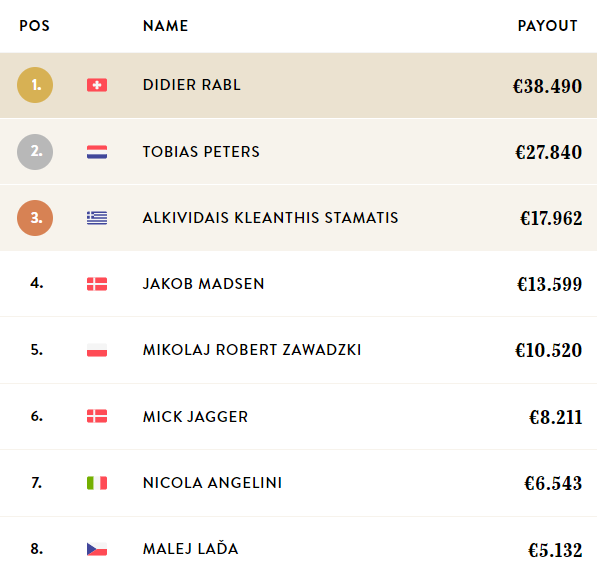This screenshot has width=597, height=575.
Task: Open player name Didier Rabl
Action: [x=192, y=85]
